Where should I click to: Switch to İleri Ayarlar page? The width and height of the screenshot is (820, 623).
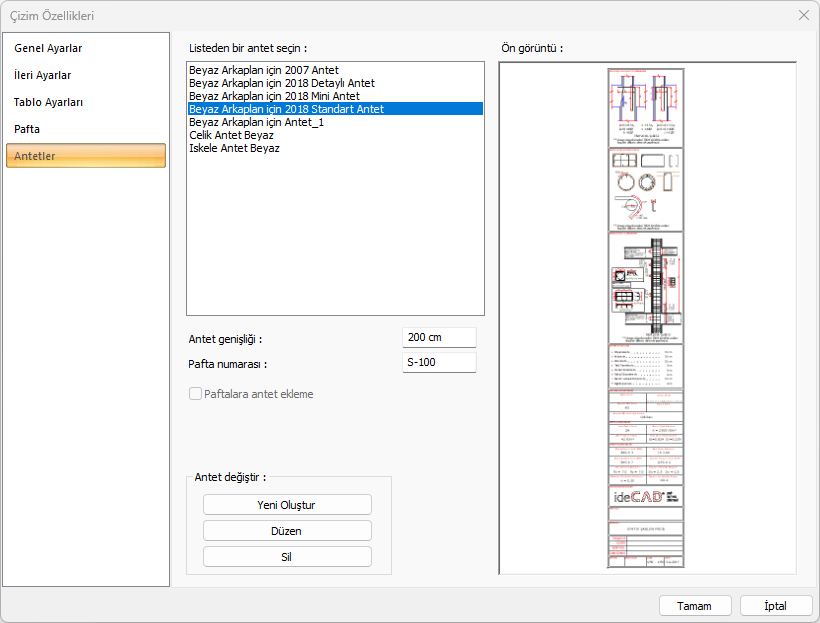pyautogui.click(x=43, y=75)
